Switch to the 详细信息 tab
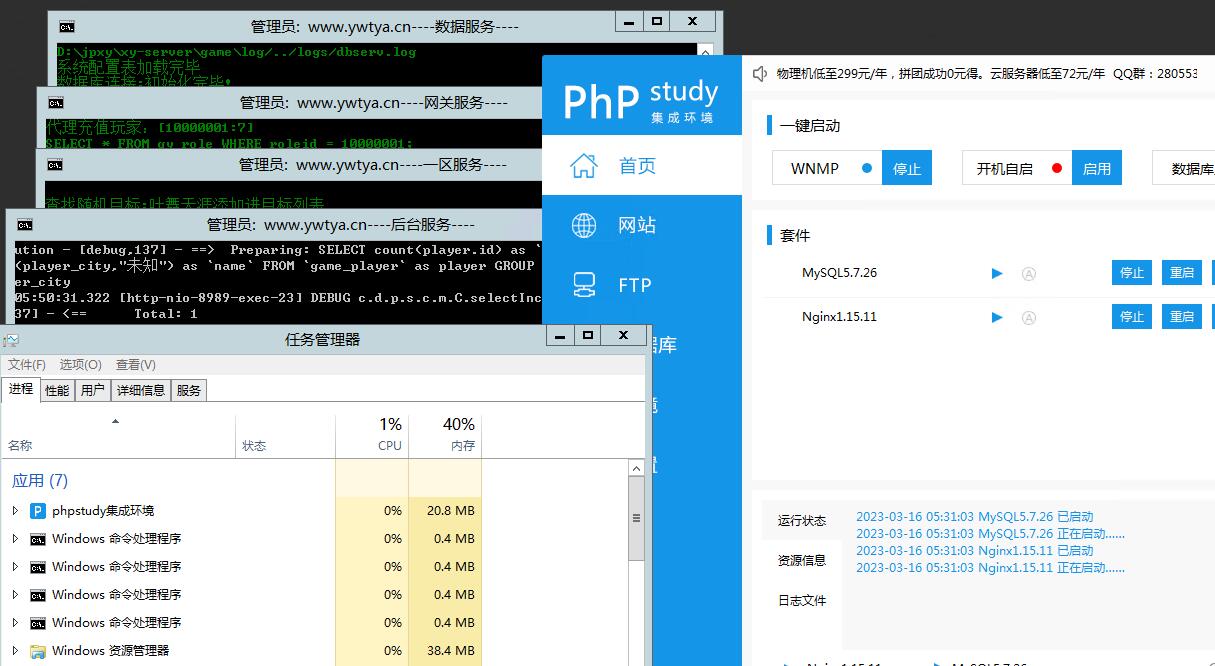 [x=141, y=391]
